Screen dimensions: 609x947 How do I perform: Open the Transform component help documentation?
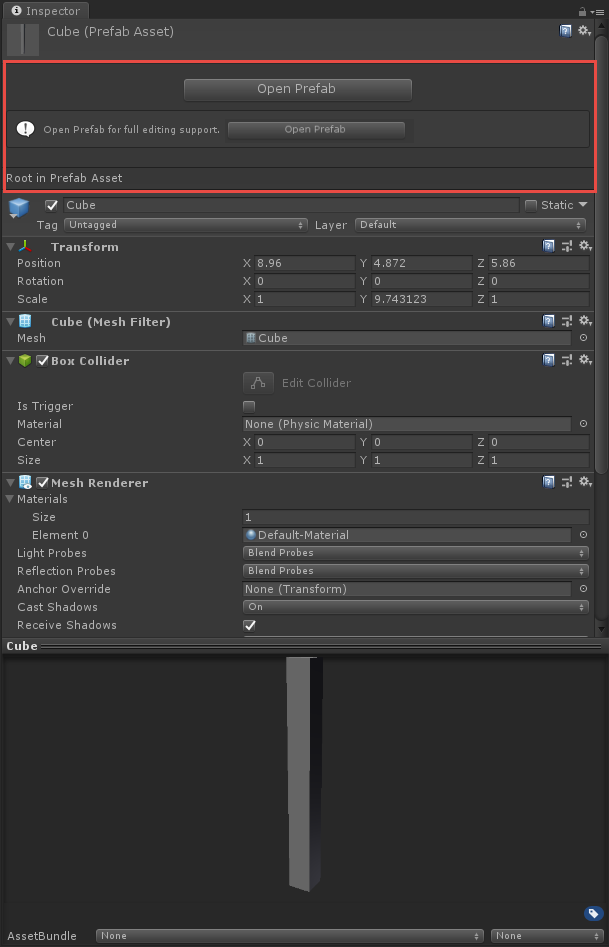pos(549,246)
